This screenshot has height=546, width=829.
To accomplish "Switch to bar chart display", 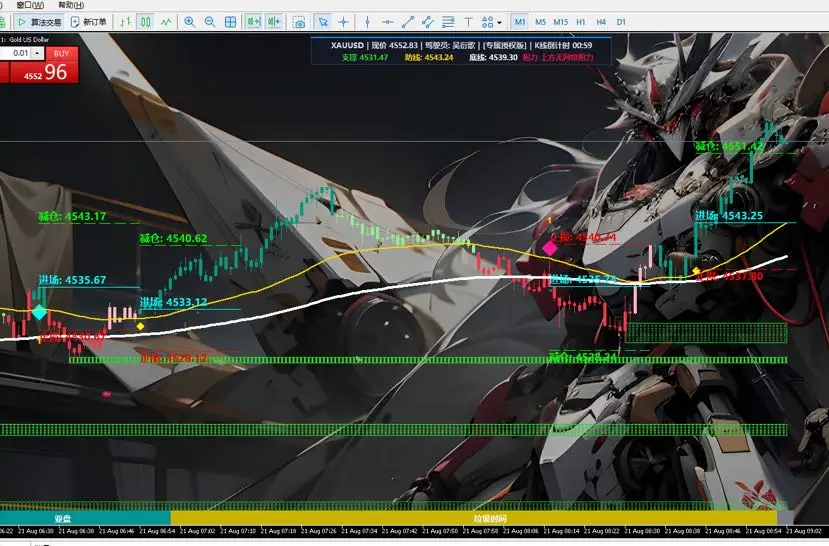I will pyautogui.click(x=125, y=22).
